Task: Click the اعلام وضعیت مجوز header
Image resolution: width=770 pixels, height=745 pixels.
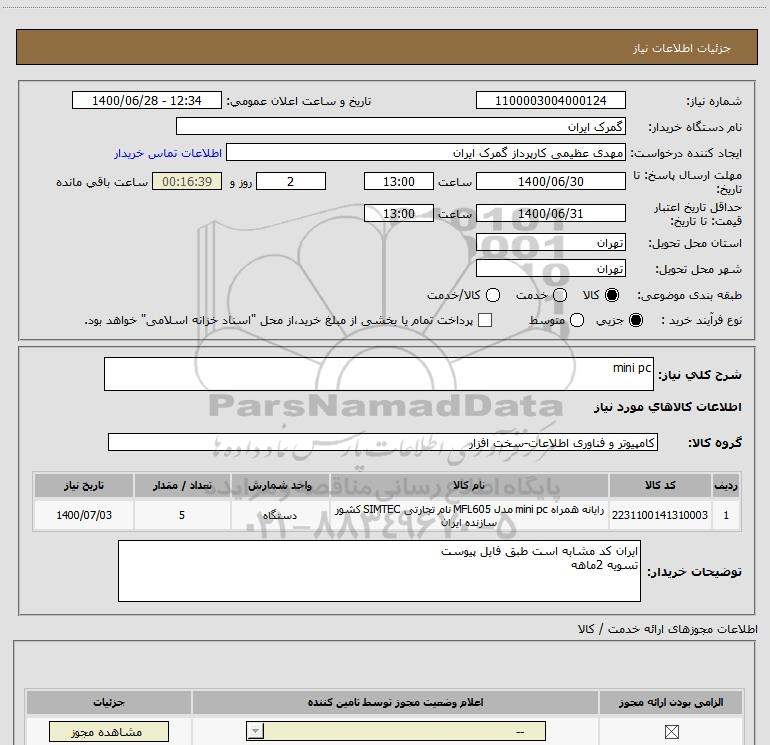Action: (395, 703)
